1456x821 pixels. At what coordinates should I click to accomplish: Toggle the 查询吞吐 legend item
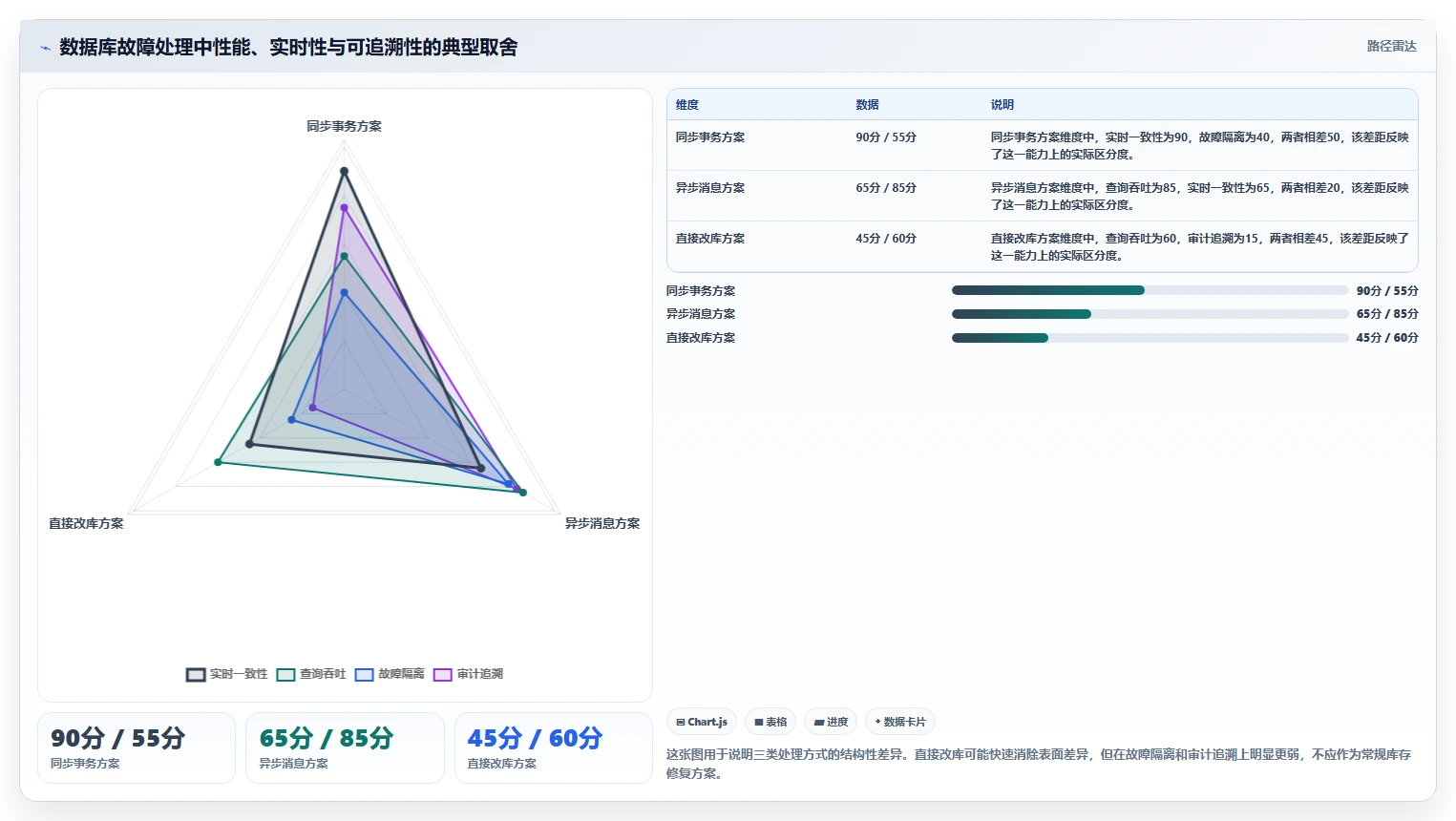(x=311, y=674)
